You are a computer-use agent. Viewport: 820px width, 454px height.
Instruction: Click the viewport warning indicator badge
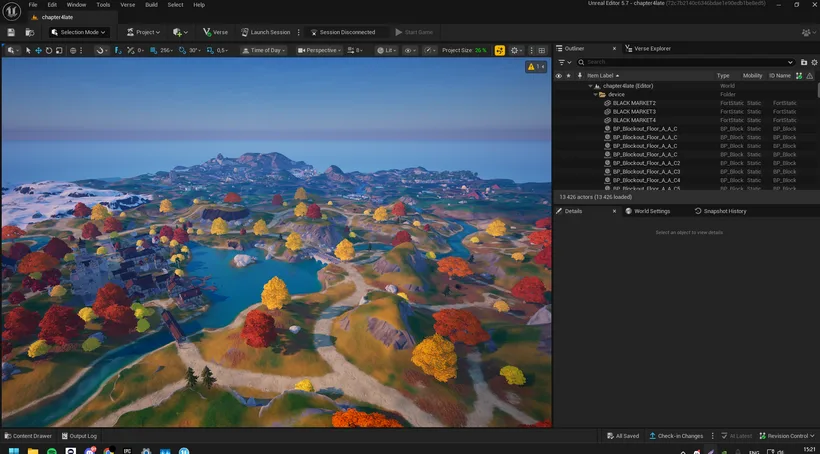click(536, 67)
